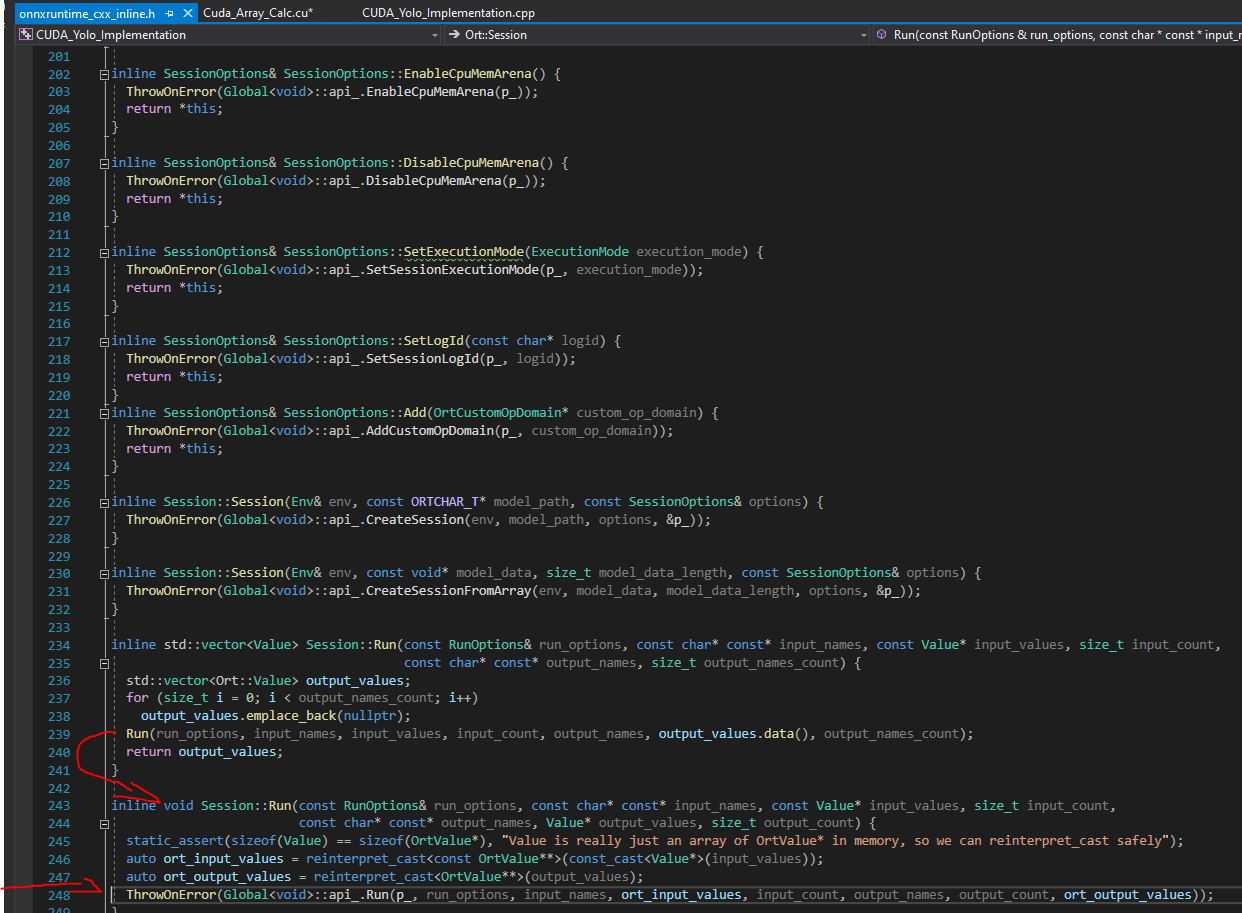Click 'return *this;' on line 204
The height and width of the screenshot is (913, 1242).
pyautogui.click(x=175, y=108)
